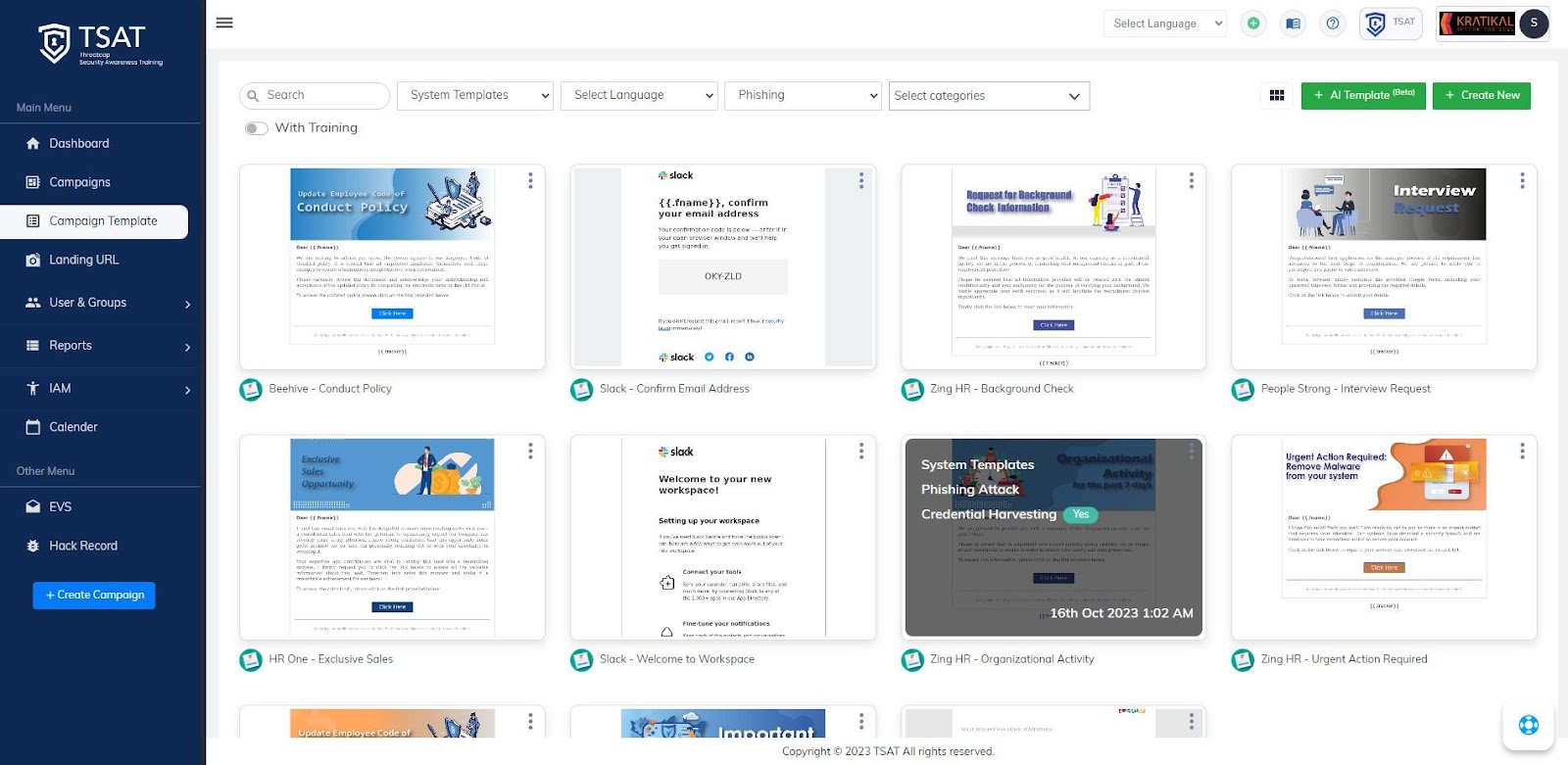Open Slack - Welcome to Workspace title link
The width and height of the screenshot is (1568, 765).
677,660
